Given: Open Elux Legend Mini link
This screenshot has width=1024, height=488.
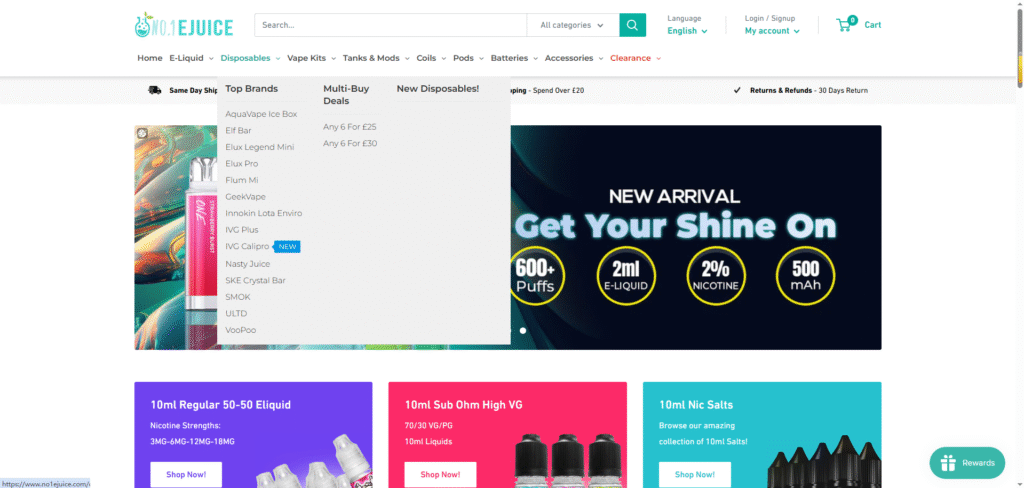Looking at the screenshot, I should 260,147.
